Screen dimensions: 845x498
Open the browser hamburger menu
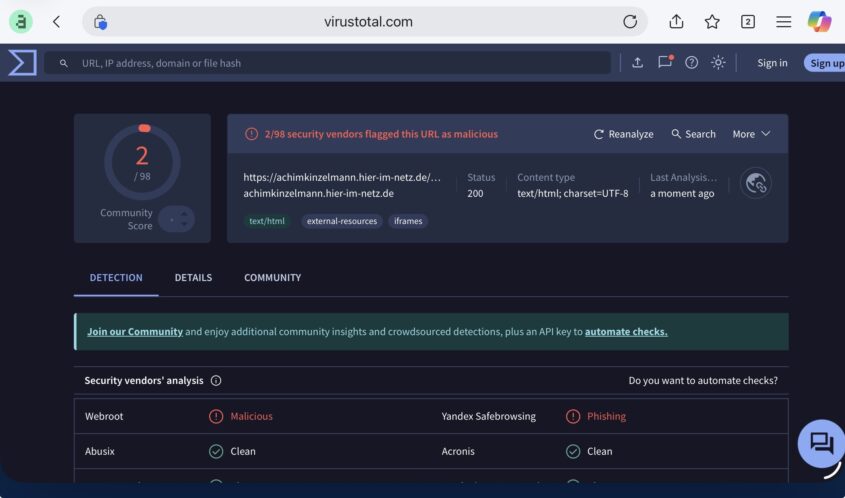(784, 22)
